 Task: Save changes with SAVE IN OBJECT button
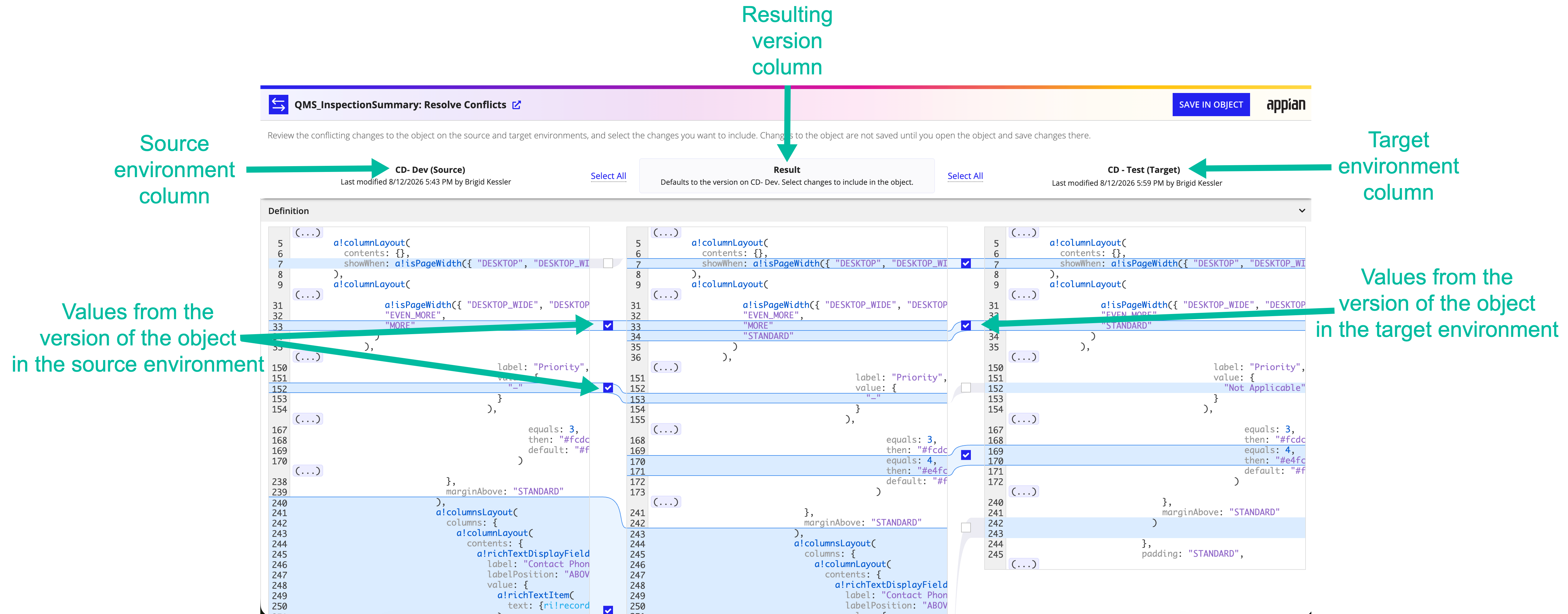click(x=1211, y=105)
